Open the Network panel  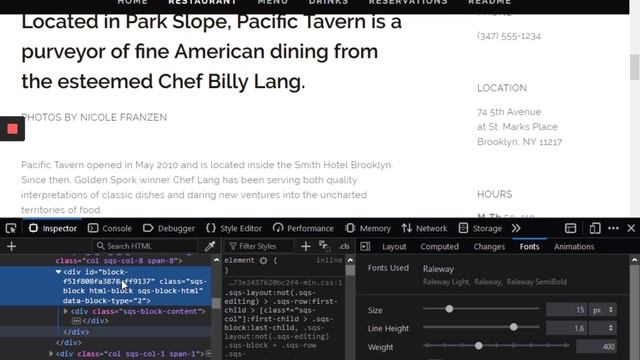[424, 228]
